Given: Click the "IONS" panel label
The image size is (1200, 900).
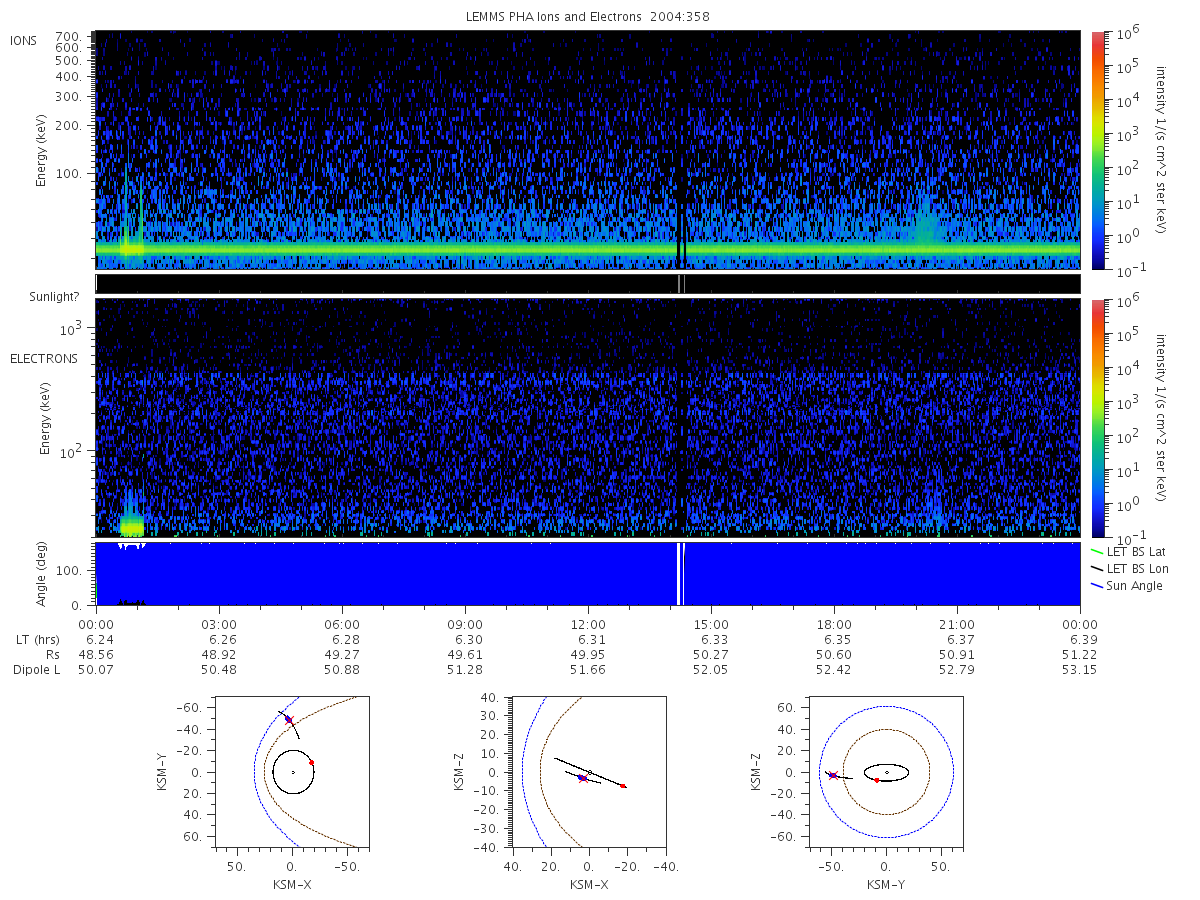Looking at the screenshot, I should coord(25,40).
